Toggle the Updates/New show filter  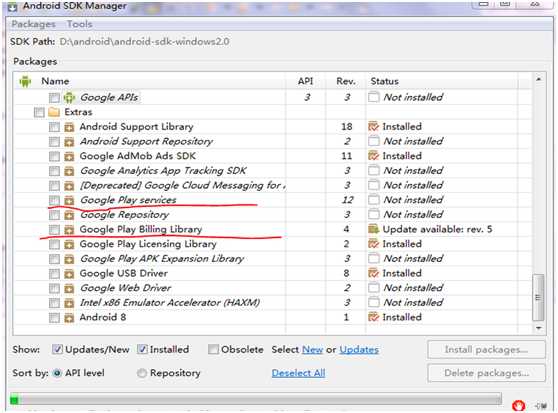pos(57,349)
